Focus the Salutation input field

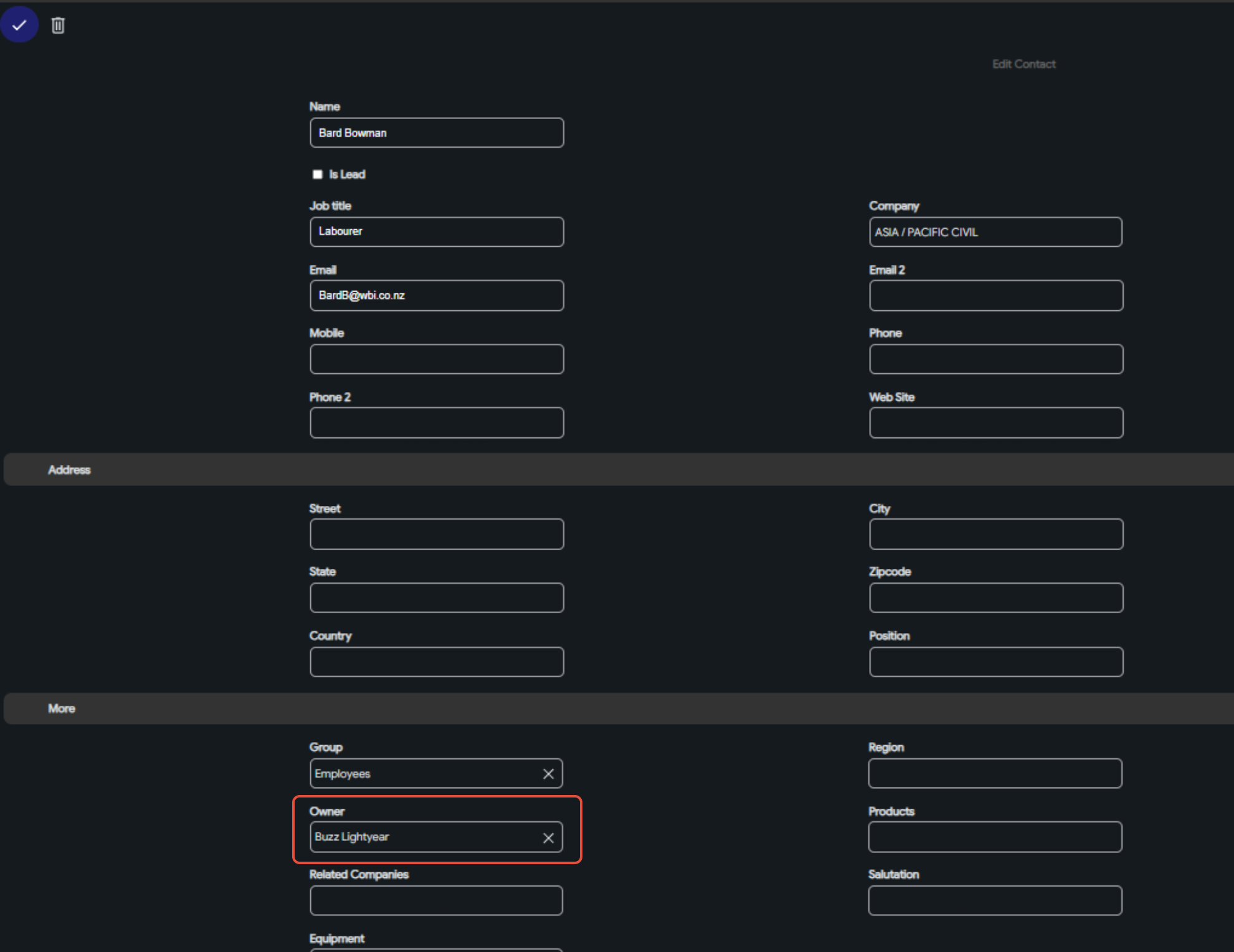[x=995, y=901]
